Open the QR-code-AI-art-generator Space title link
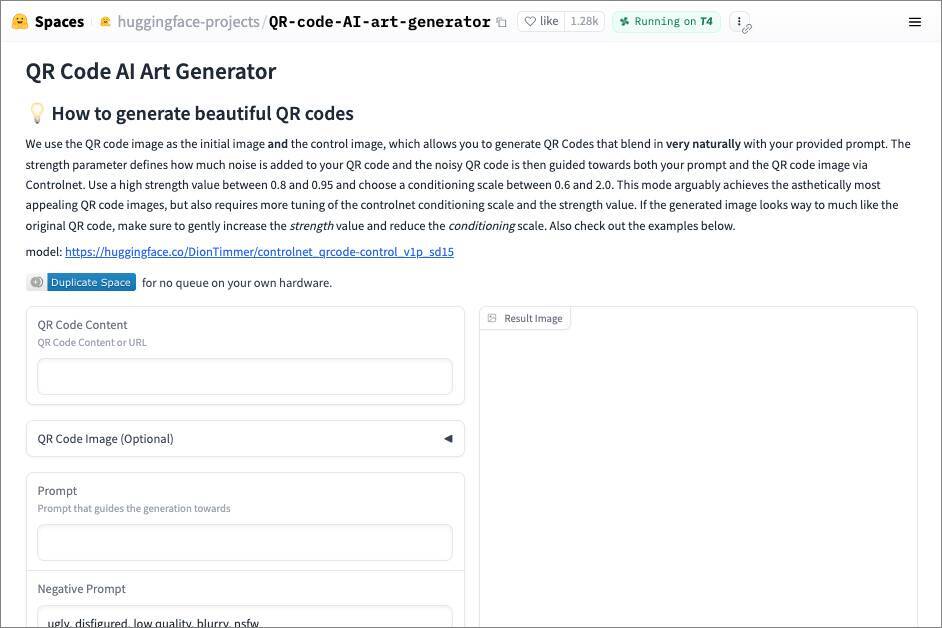Viewport: 942px width, 628px height. [379, 21]
